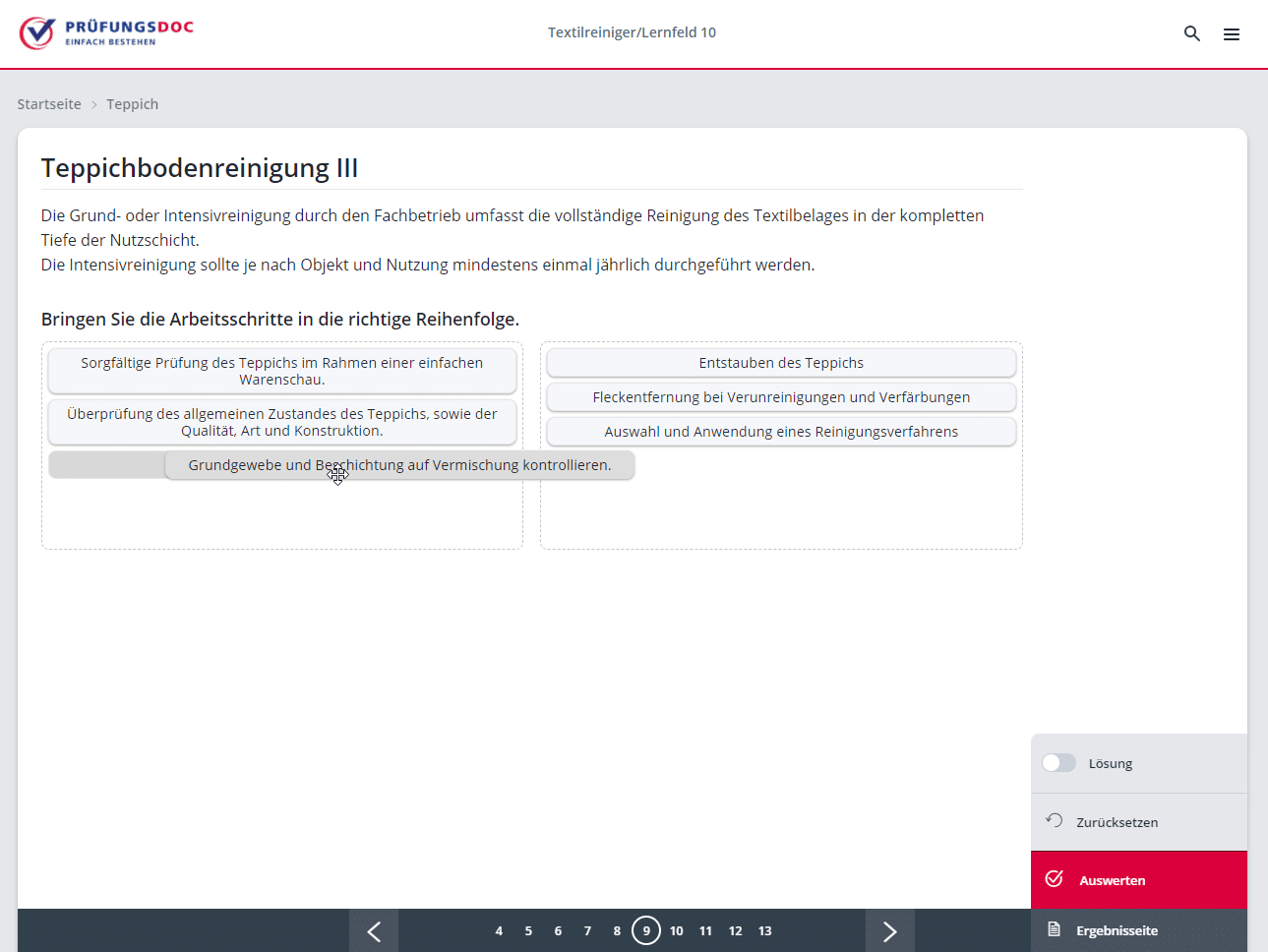
Task: Select current page 9 indicator
Action: point(646,930)
